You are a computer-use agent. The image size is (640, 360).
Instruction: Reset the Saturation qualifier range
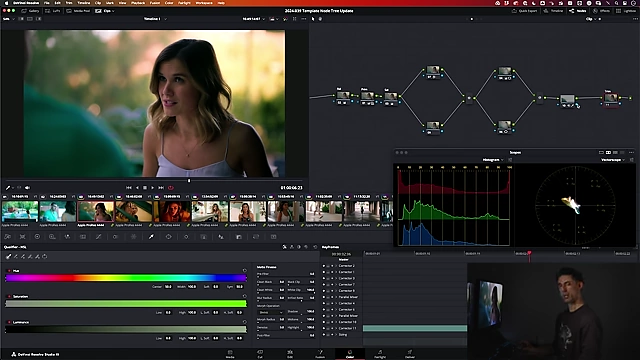(244, 296)
